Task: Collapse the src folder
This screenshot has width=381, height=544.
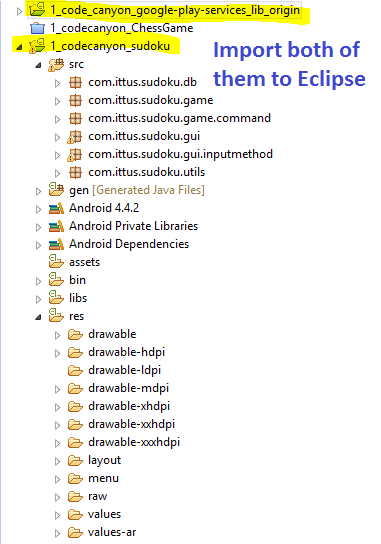Action: click(39, 65)
